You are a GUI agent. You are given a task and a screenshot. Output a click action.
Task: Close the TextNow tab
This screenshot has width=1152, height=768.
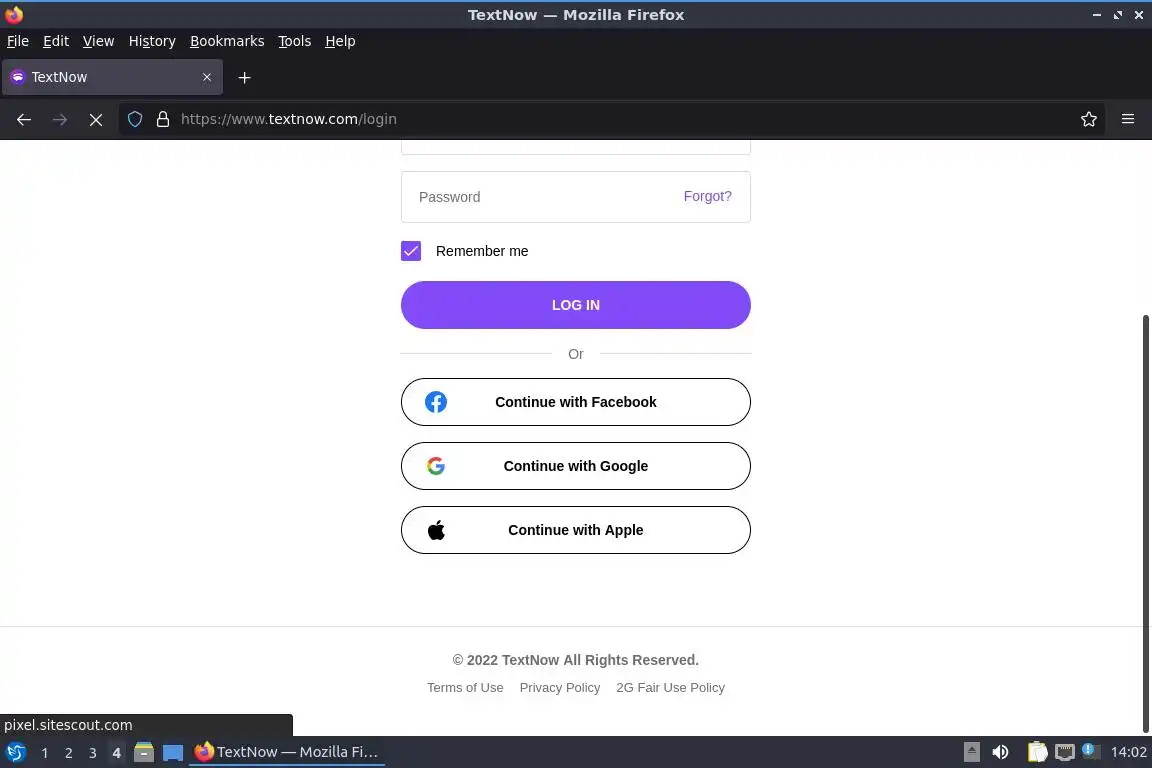coord(207,77)
